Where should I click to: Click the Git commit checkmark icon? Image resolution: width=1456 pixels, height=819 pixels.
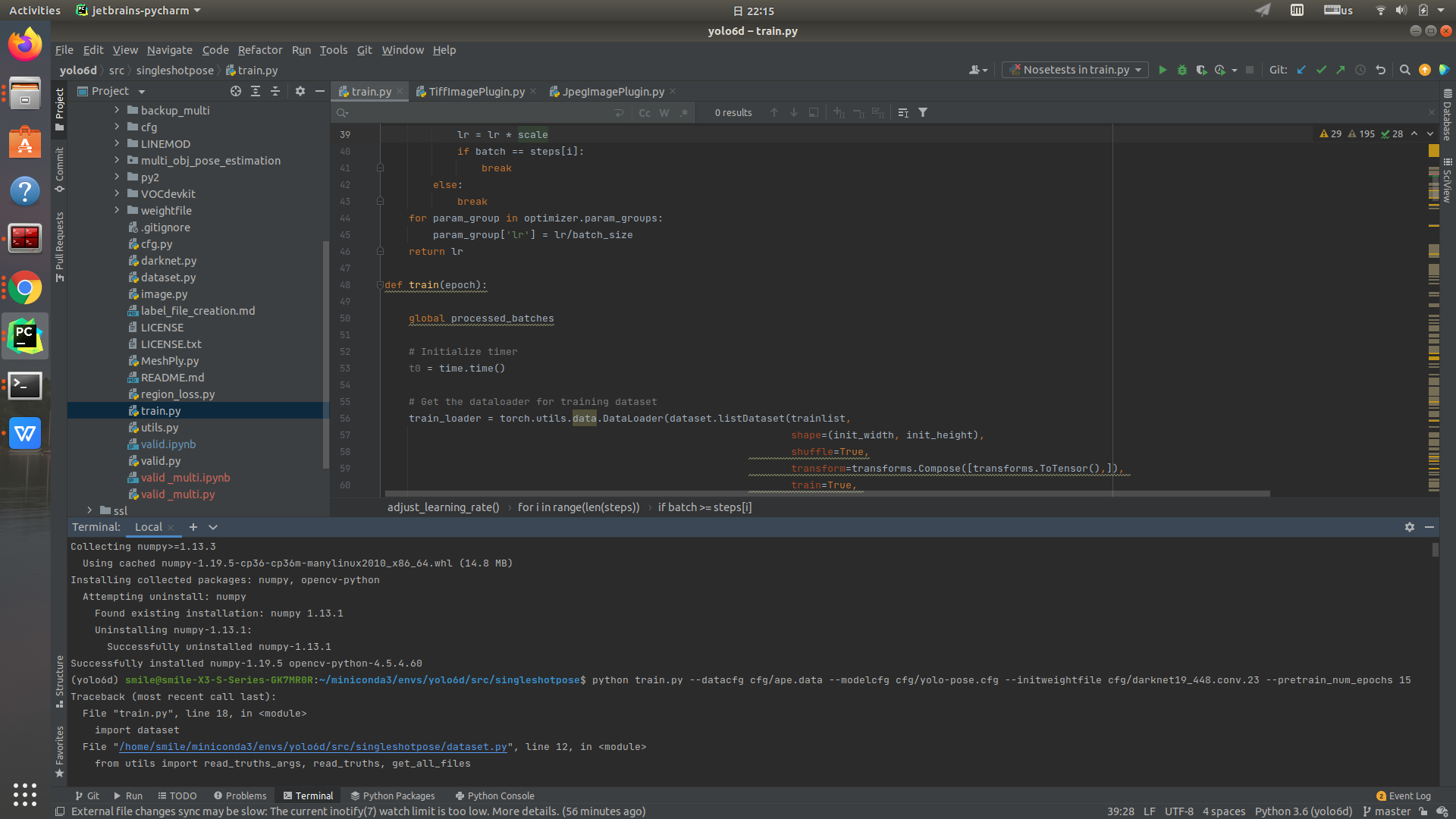coord(1321,70)
